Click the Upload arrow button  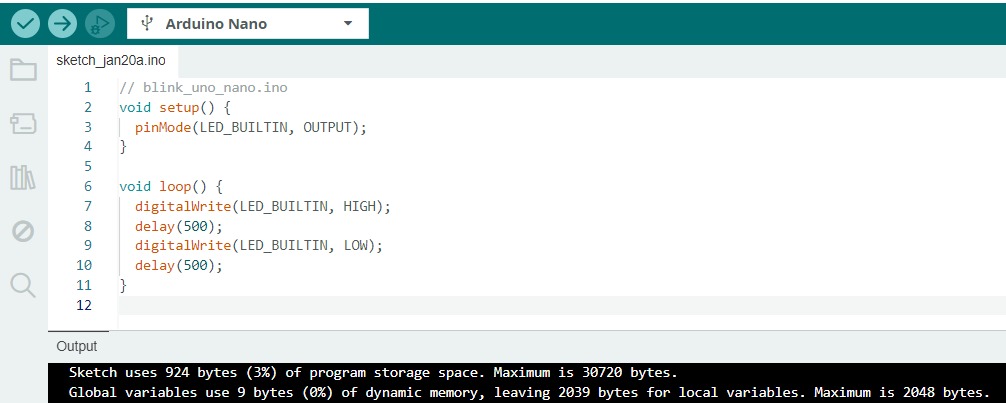pos(62,24)
